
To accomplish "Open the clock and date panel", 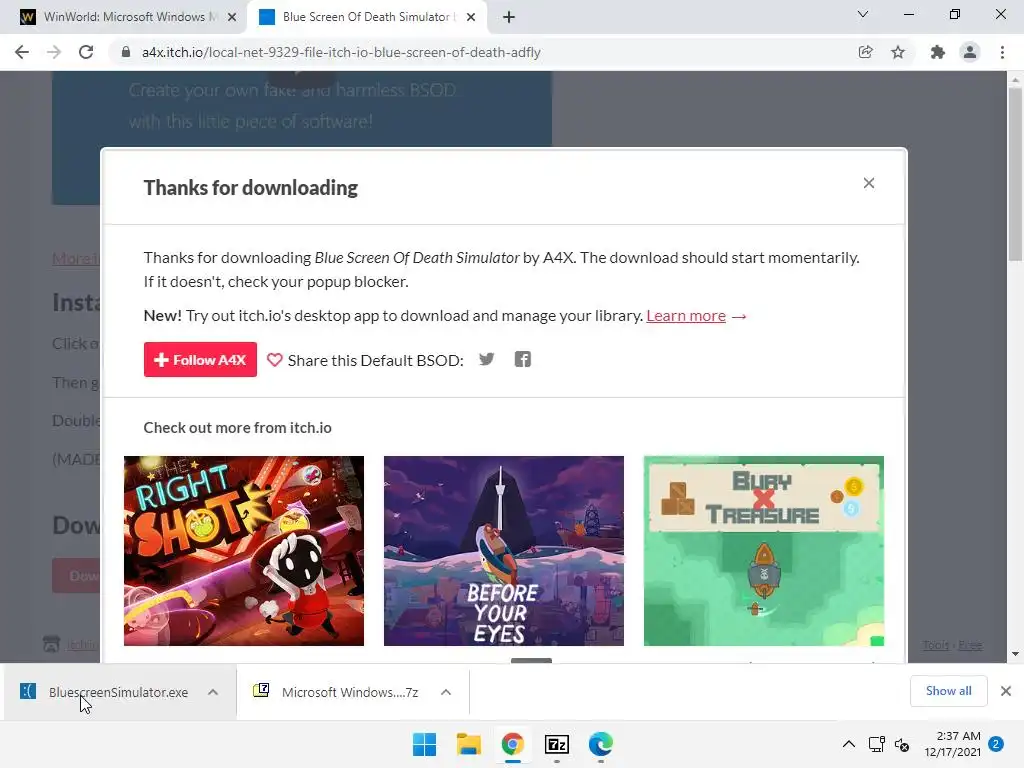I will pyautogui.click(x=952, y=744).
